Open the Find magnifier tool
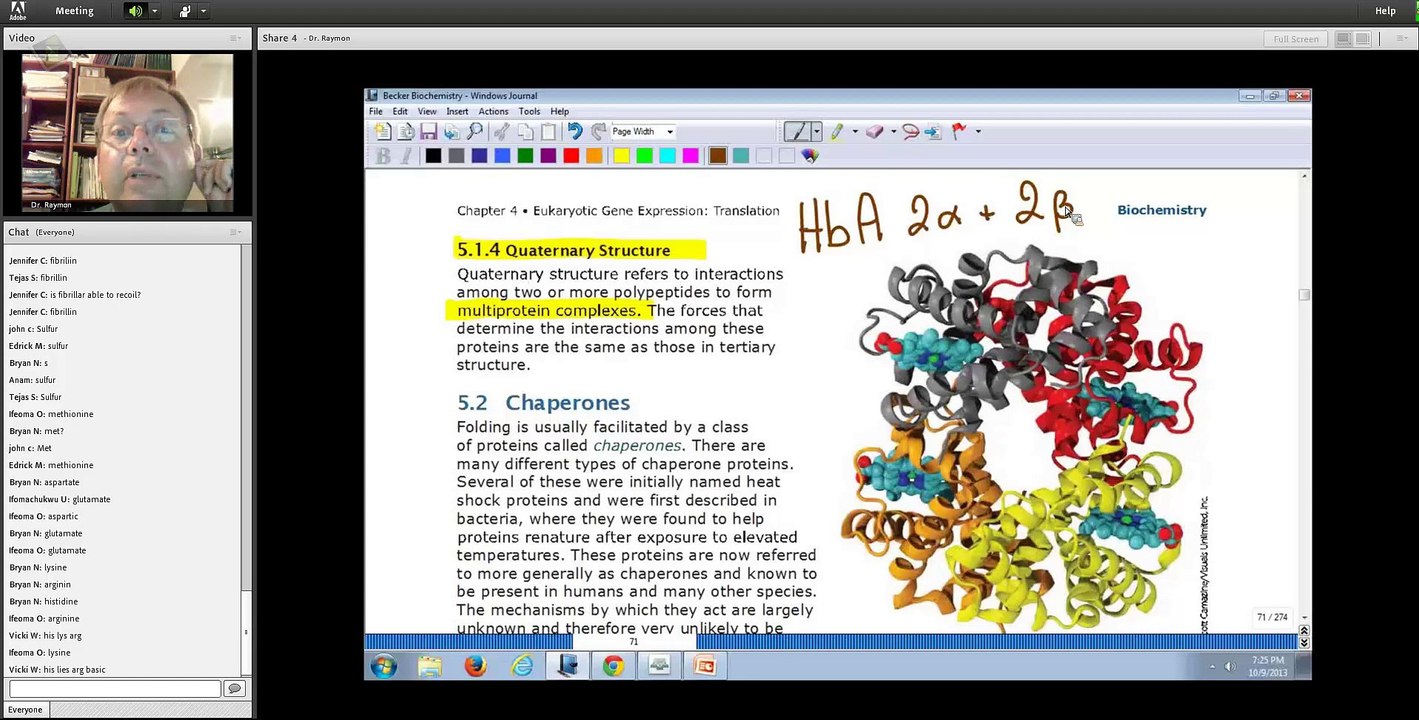The width and height of the screenshot is (1419, 720). (475, 132)
